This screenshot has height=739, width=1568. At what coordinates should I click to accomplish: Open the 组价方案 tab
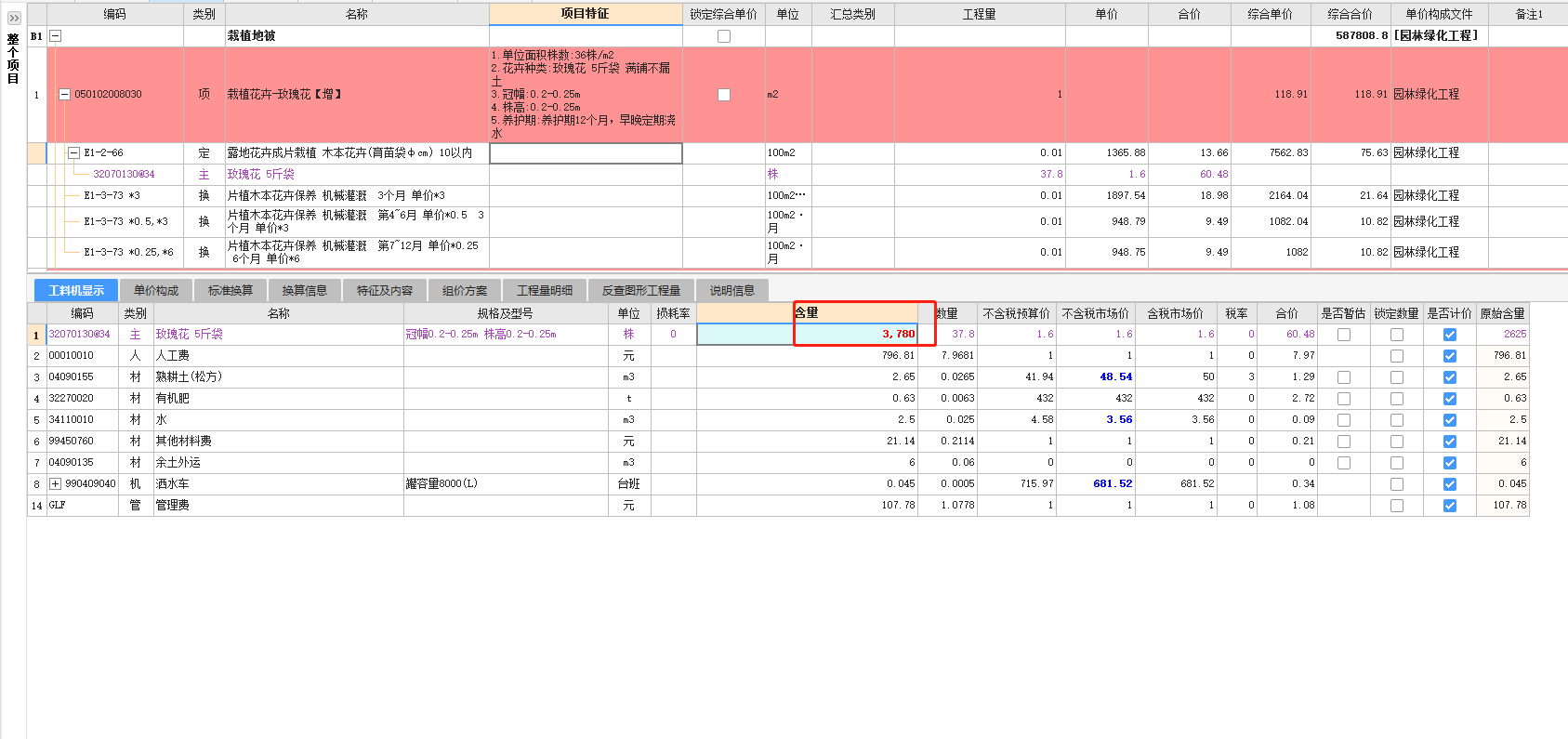click(465, 291)
